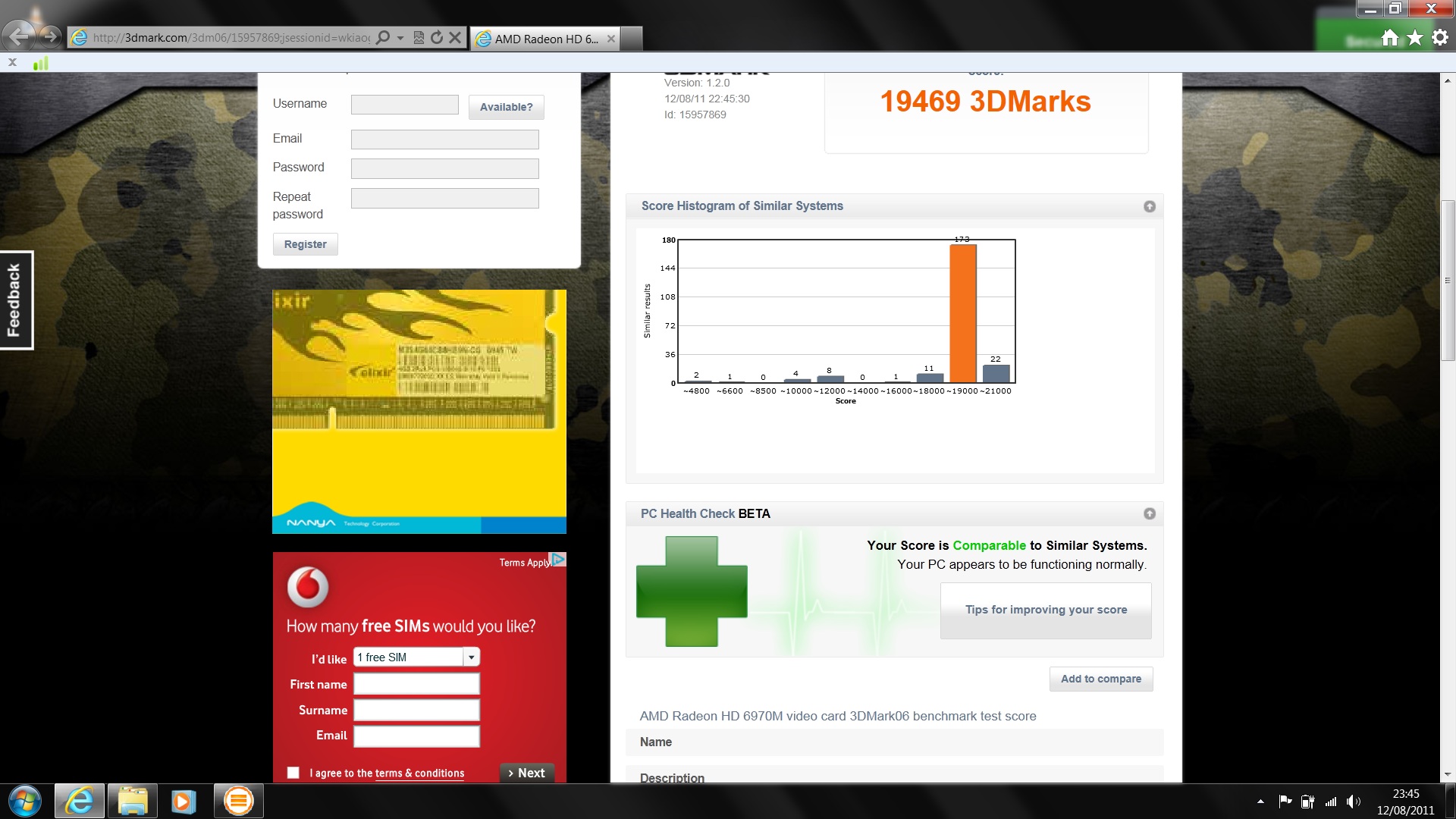Viewport: 1456px width, 819px height.
Task: Click the Refresh page icon
Action: (437, 37)
